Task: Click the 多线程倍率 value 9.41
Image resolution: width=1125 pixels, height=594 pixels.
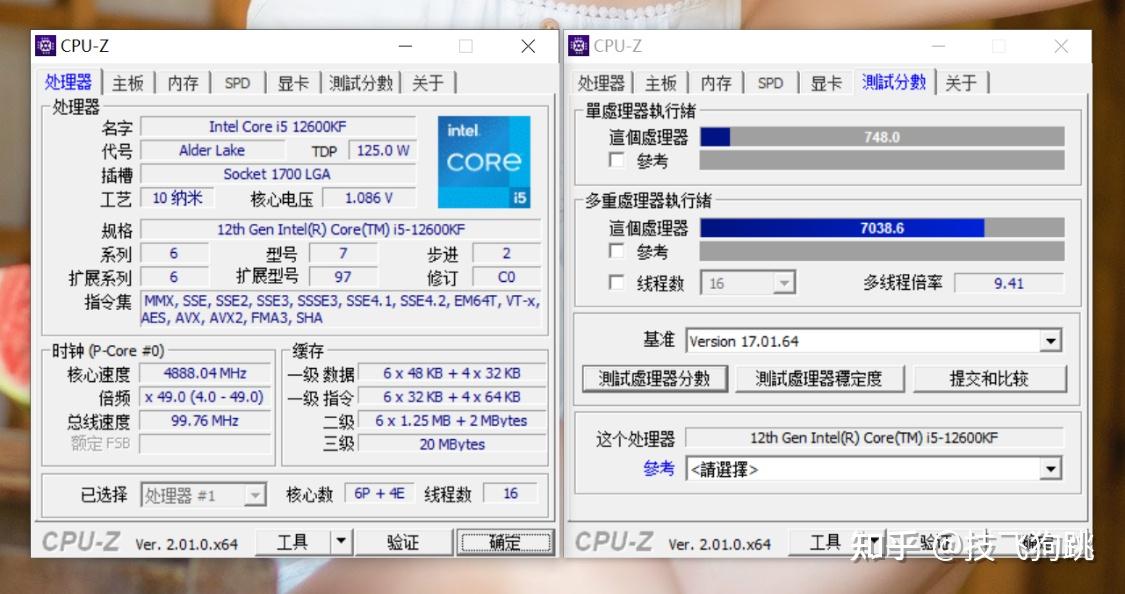Action: [1009, 283]
